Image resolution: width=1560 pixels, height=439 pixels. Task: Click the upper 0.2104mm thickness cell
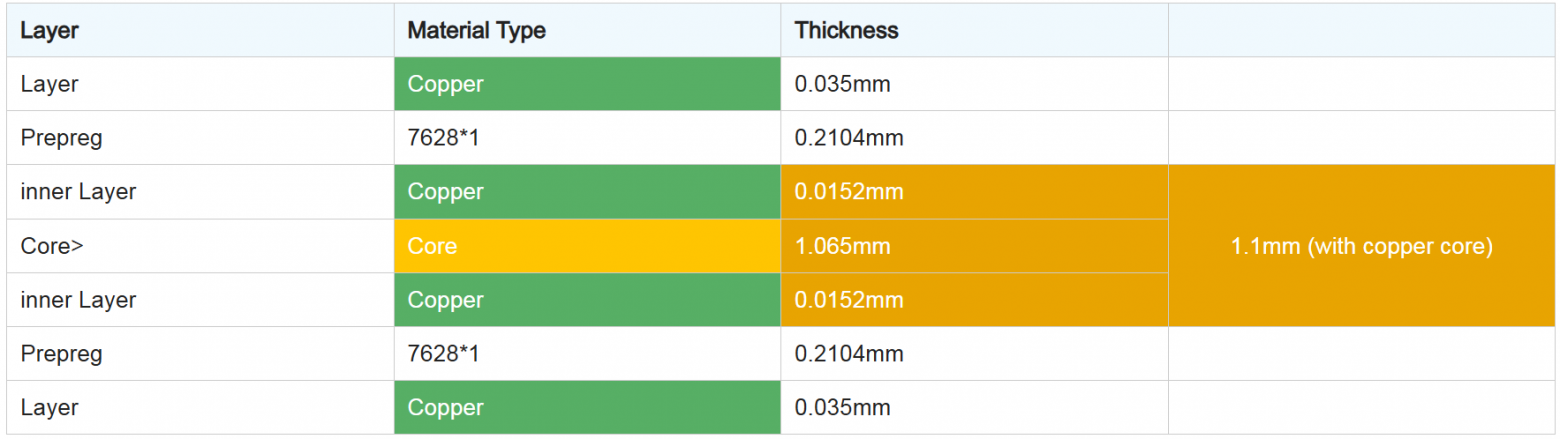click(849, 138)
